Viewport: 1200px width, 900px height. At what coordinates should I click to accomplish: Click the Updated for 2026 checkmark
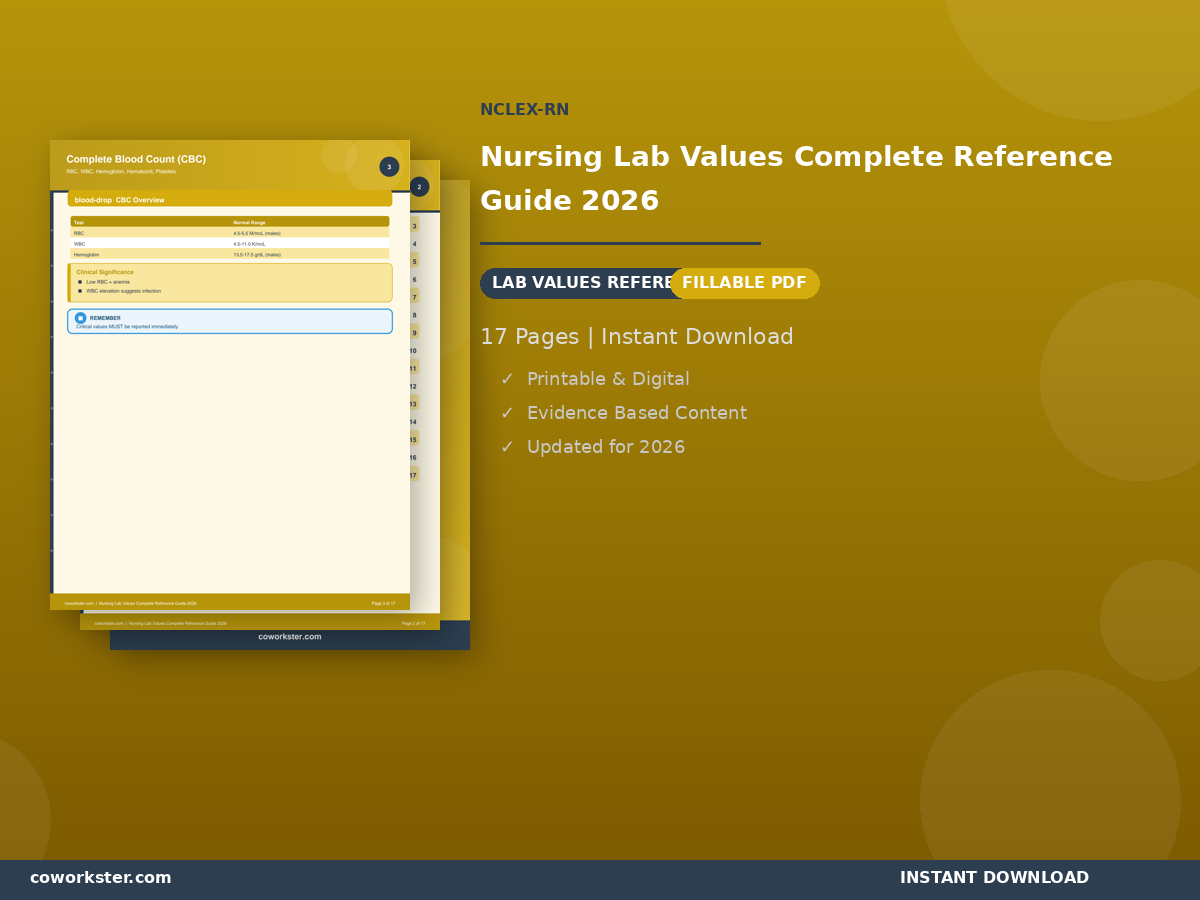pos(507,448)
